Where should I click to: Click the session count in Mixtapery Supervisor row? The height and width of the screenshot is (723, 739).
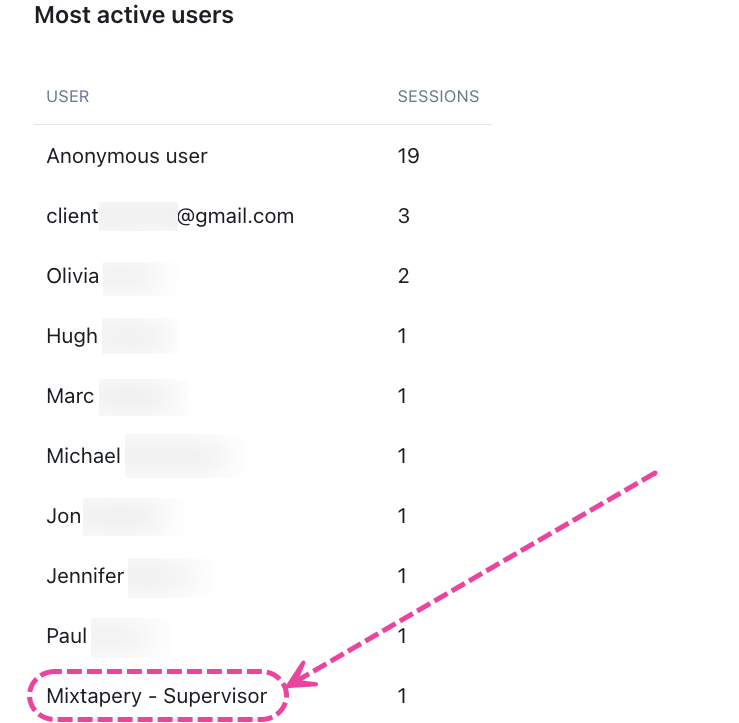pos(402,696)
